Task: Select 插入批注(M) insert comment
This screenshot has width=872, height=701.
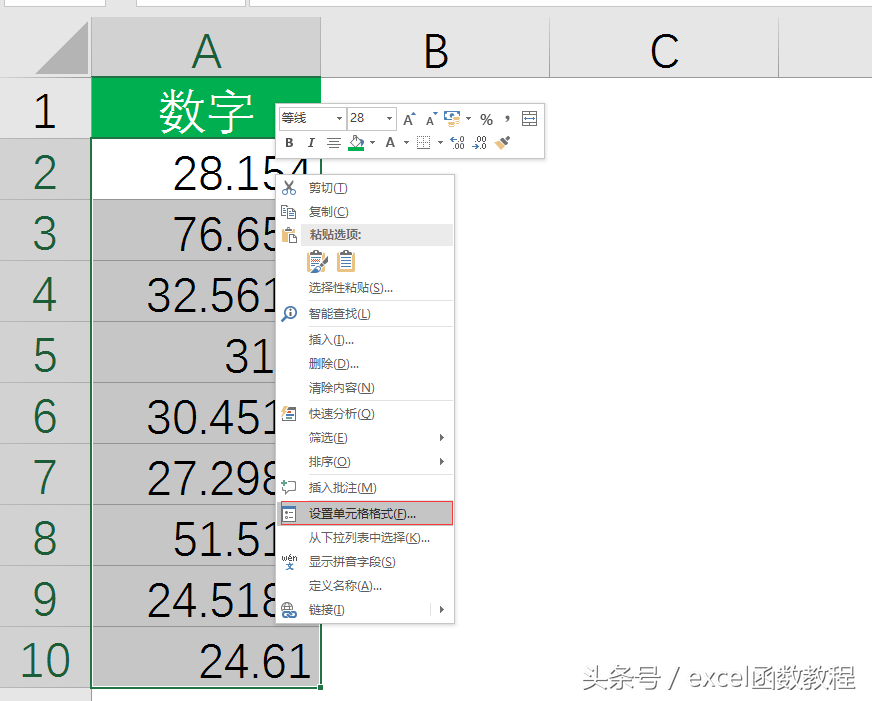Action: pos(365,488)
